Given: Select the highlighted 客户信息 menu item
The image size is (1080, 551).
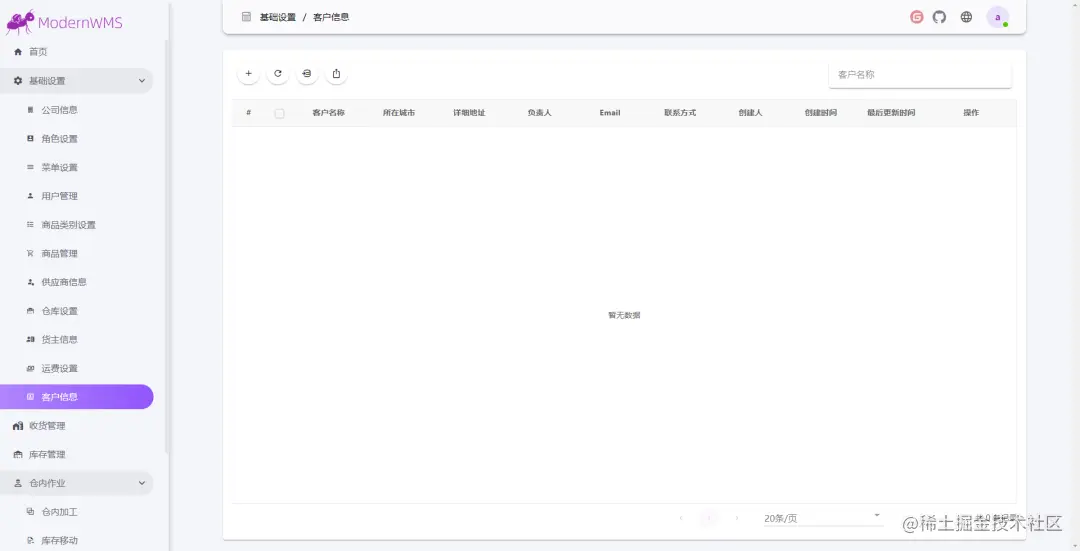Looking at the screenshot, I should 76,397.
